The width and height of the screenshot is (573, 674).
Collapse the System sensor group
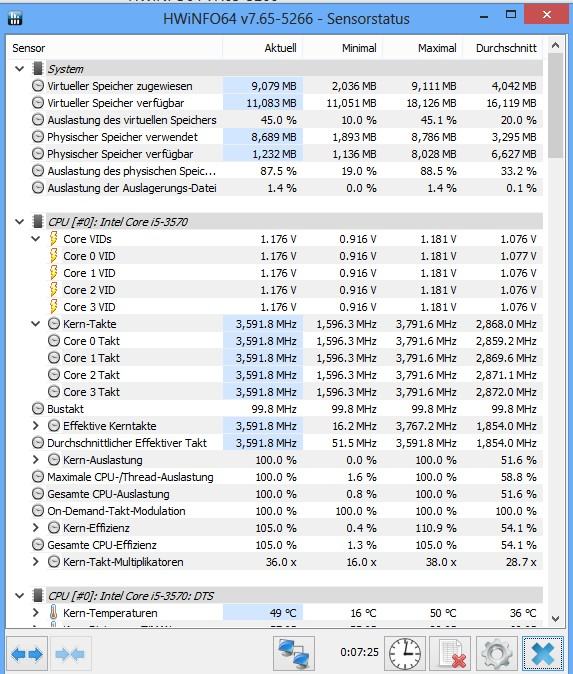point(19,68)
